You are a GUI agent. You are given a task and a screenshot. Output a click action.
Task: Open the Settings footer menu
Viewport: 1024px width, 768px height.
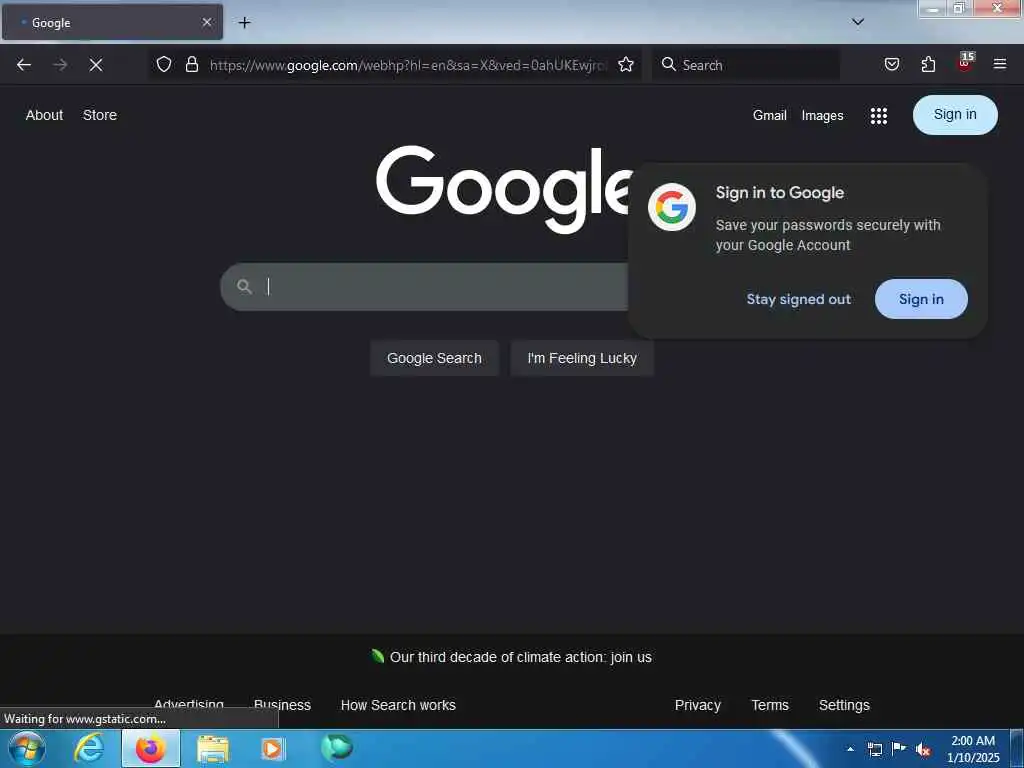click(x=844, y=705)
